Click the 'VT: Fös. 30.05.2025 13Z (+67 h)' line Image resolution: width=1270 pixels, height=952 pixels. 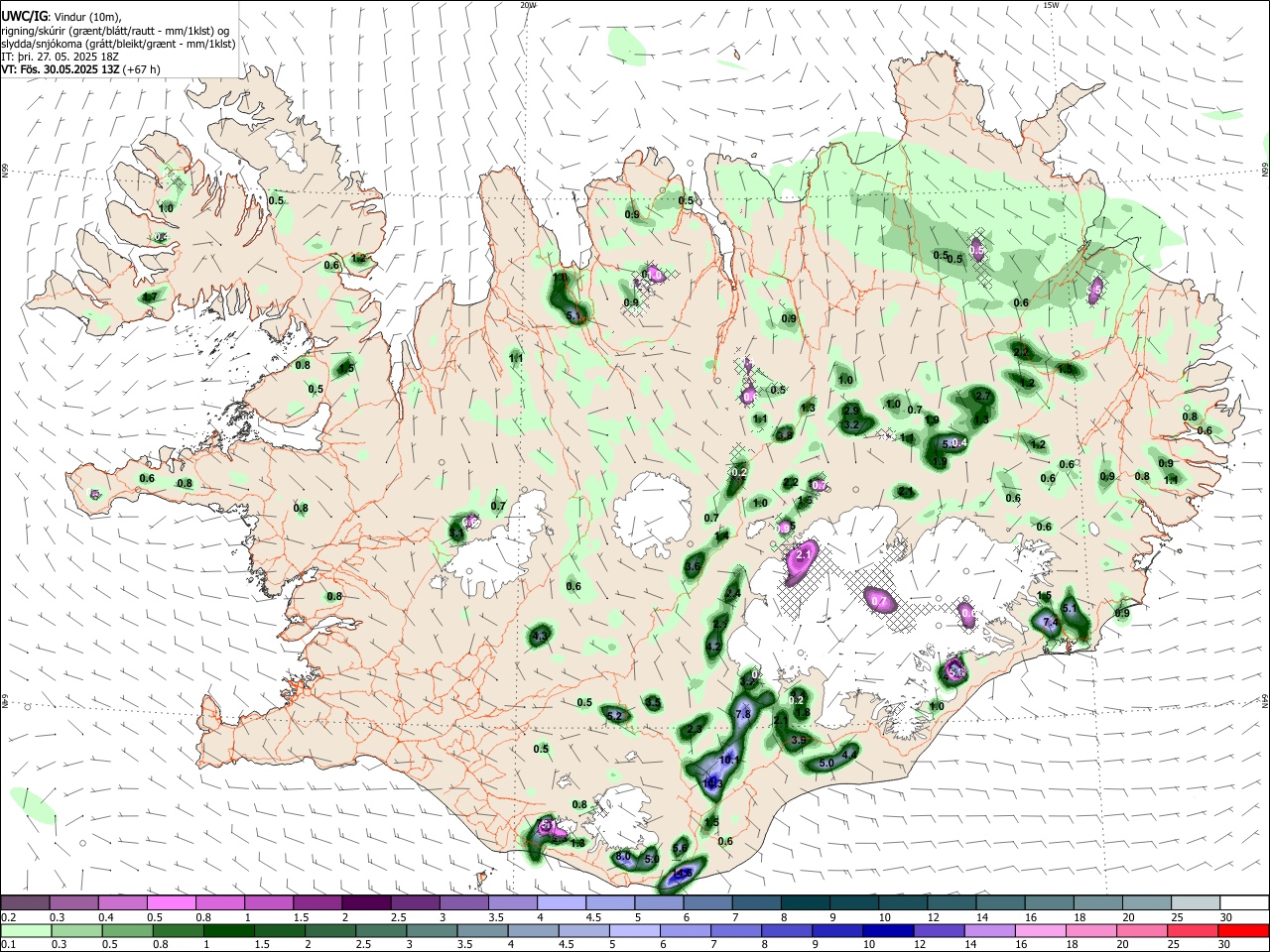click(80, 69)
